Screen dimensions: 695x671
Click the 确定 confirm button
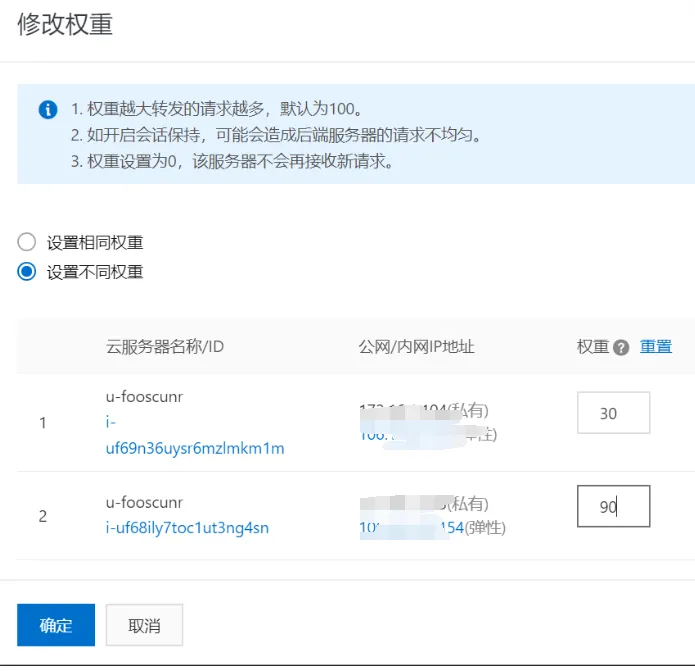pyautogui.click(x=56, y=625)
